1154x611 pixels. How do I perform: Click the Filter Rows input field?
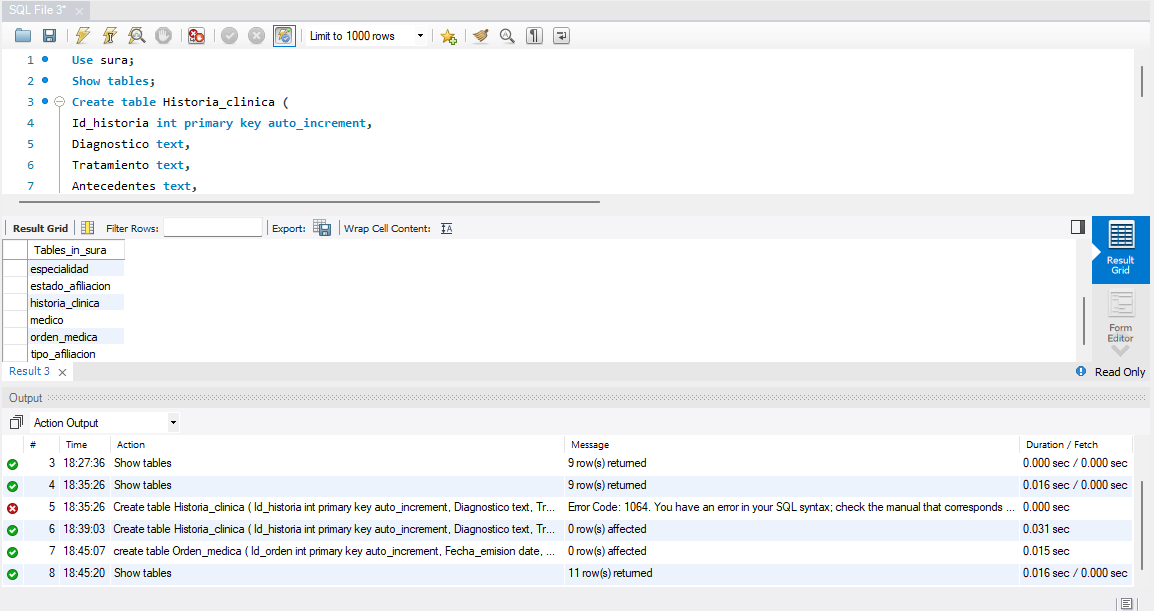pyautogui.click(x=213, y=228)
